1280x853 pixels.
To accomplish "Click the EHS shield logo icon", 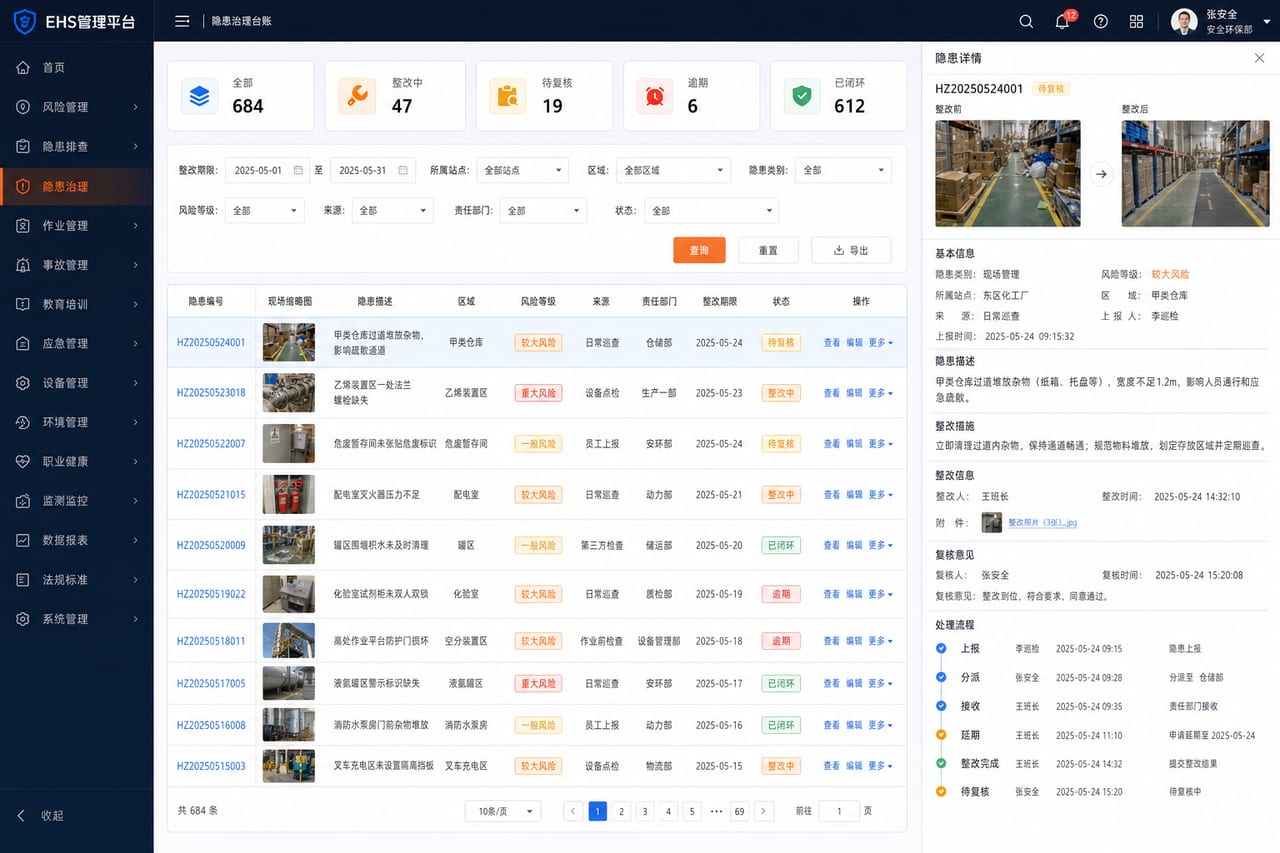I will click(24, 21).
